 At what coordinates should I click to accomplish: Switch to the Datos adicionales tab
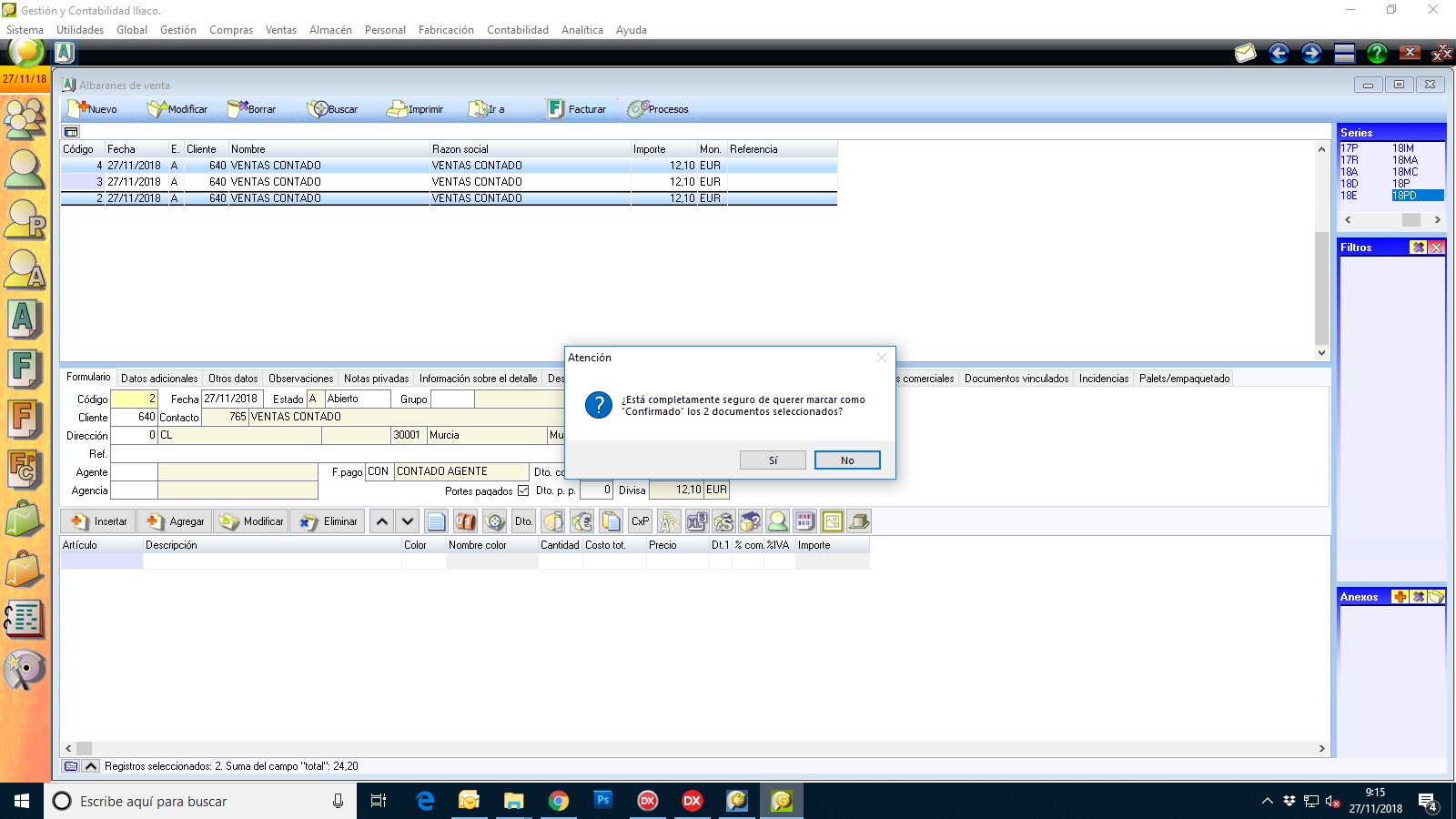point(159,379)
